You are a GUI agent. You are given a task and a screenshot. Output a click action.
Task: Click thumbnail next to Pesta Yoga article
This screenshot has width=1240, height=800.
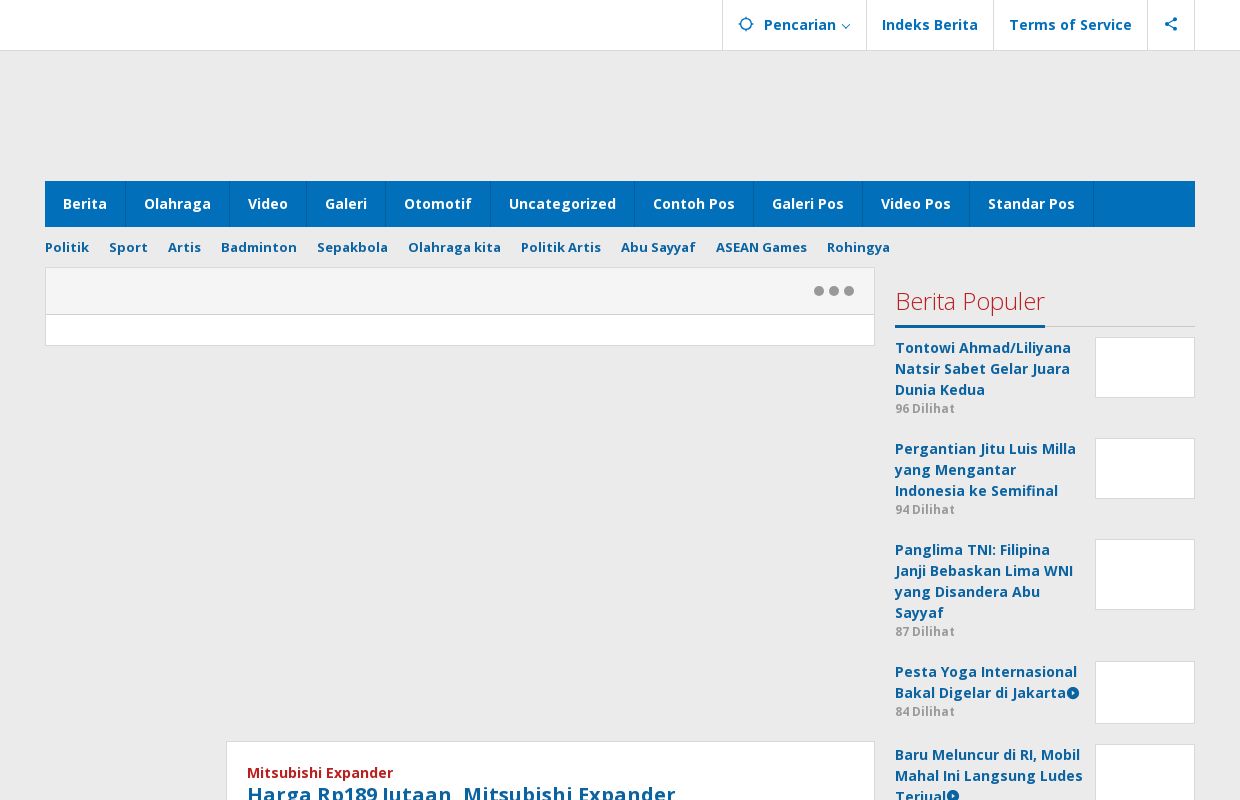pos(1144,692)
